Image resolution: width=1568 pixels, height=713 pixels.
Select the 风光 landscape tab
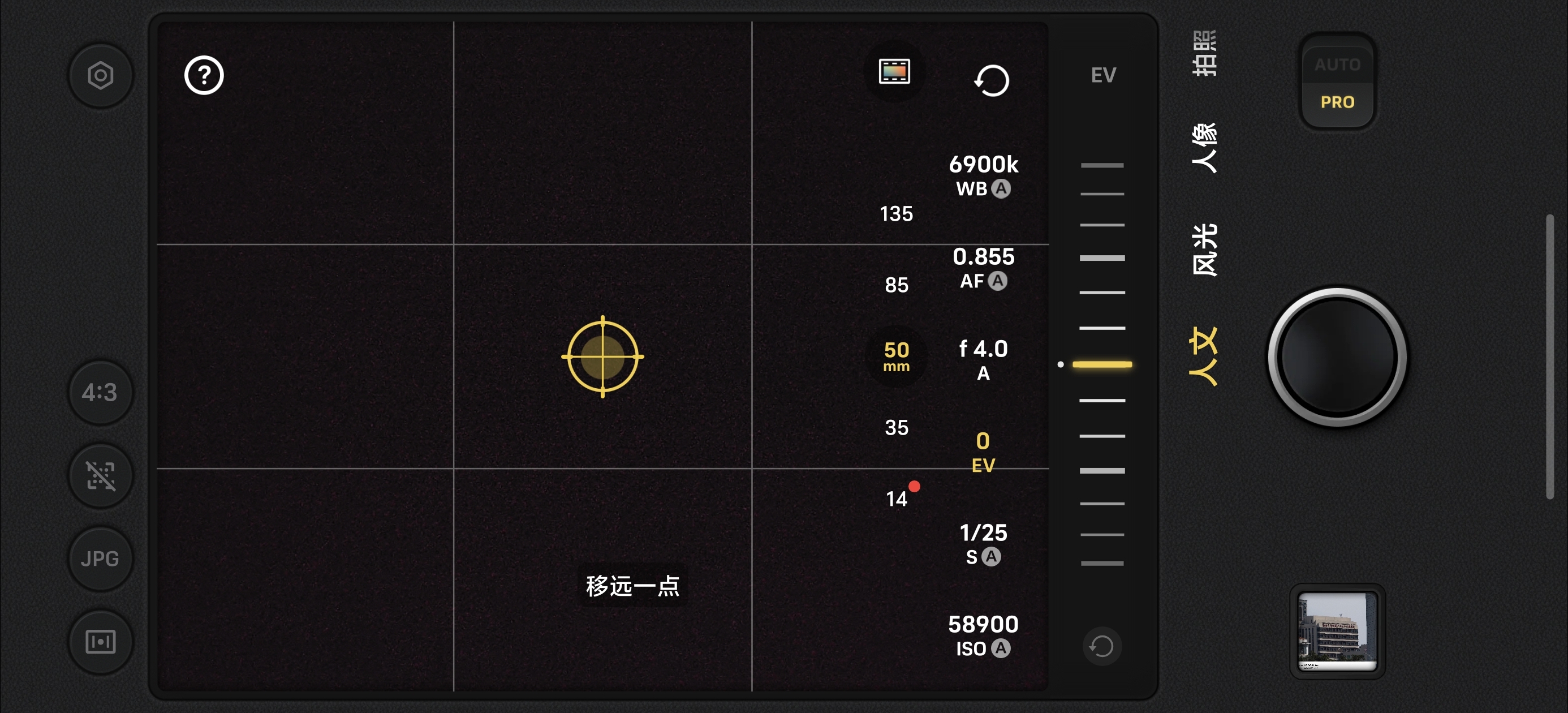coord(1204,250)
